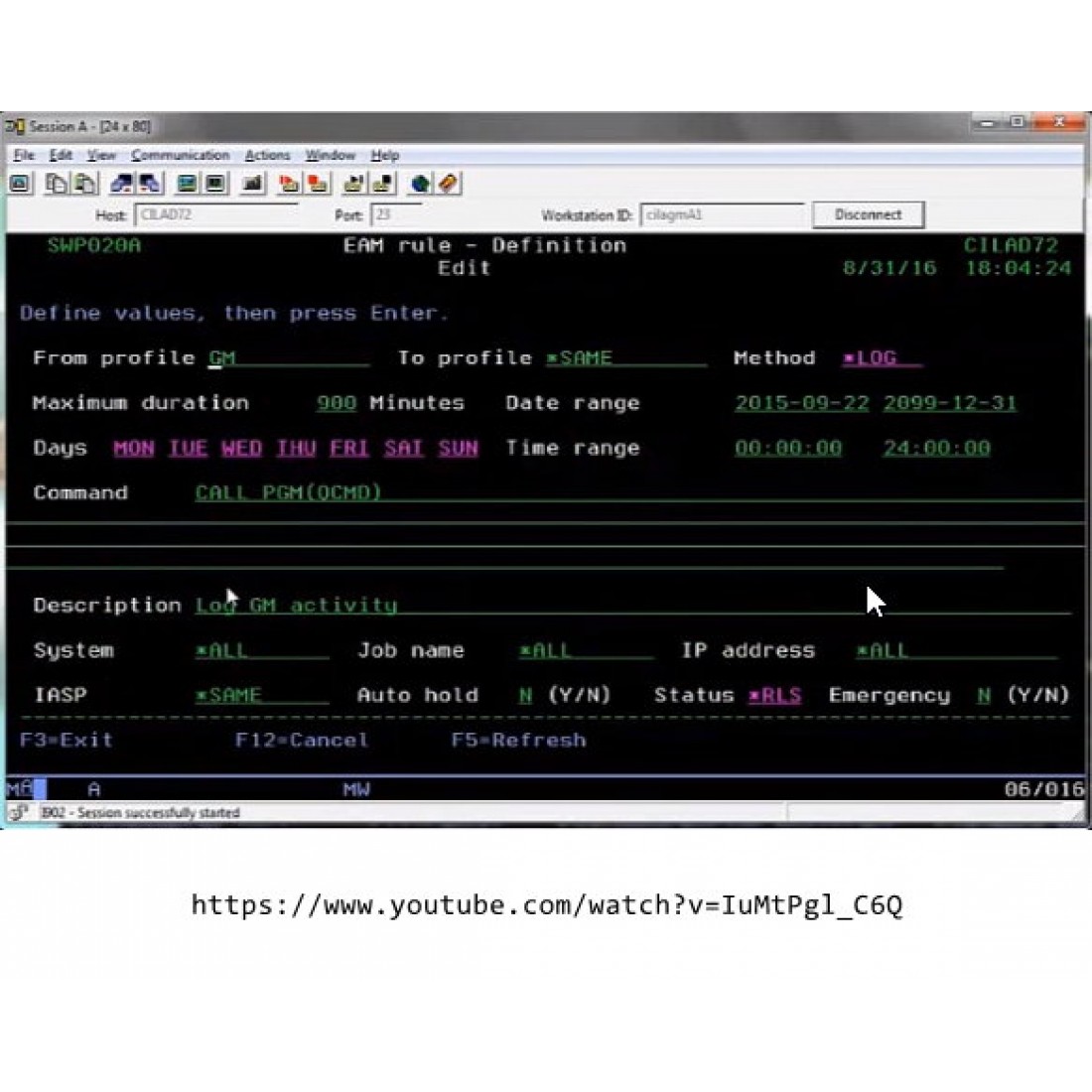Click the cursor position indicator 06/016
This screenshot has width=1092, height=1092.
(x=1044, y=789)
